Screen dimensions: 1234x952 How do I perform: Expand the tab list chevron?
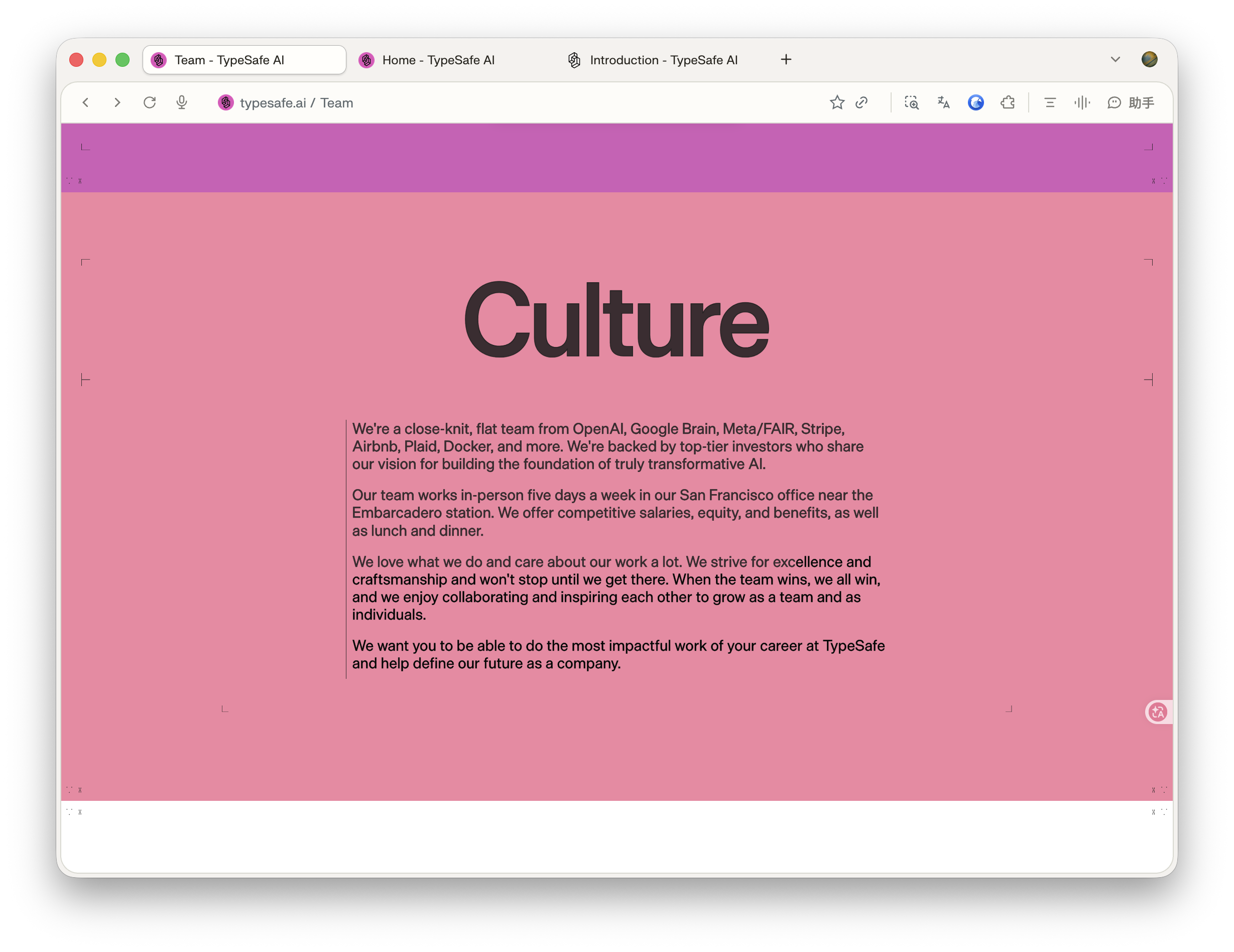[1116, 59]
